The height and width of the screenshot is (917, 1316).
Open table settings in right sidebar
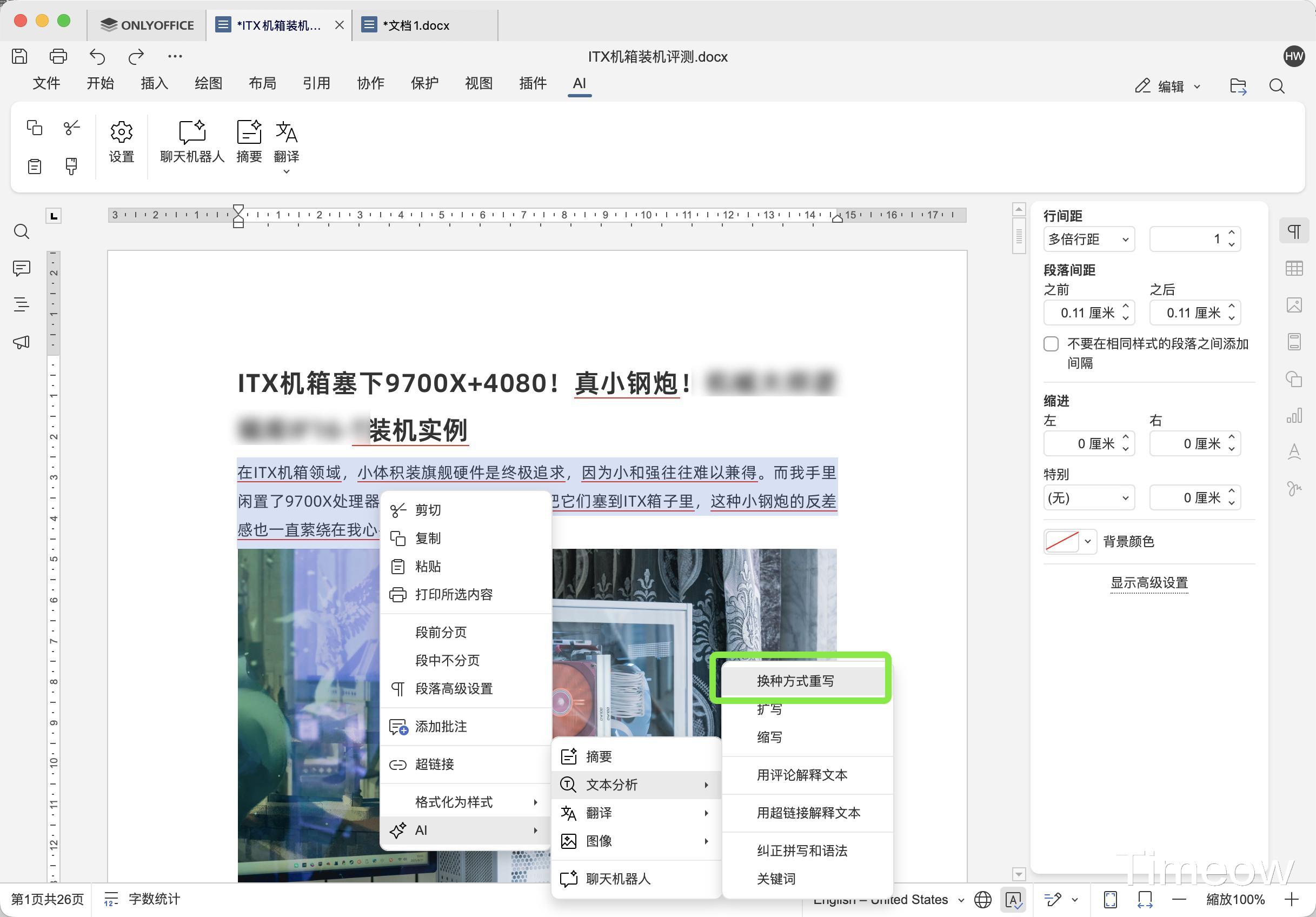click(1294, 268)
